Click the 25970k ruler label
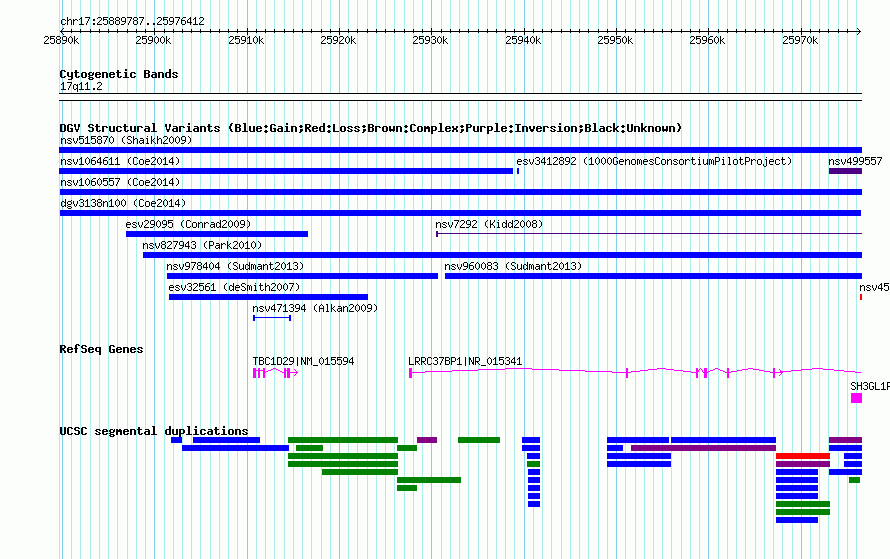The width and height of the screenshot is (890, 559). [800, 40]
